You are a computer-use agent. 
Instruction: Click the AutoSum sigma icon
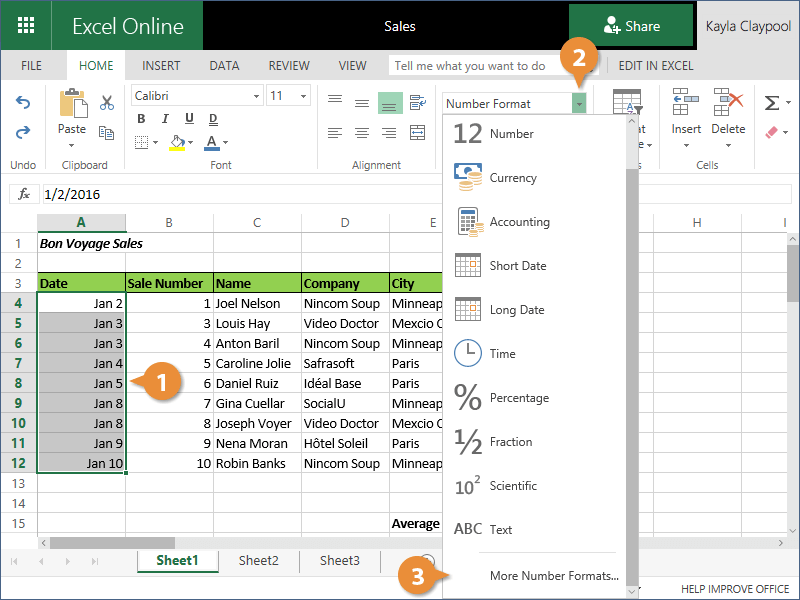[x=771, y=103]
